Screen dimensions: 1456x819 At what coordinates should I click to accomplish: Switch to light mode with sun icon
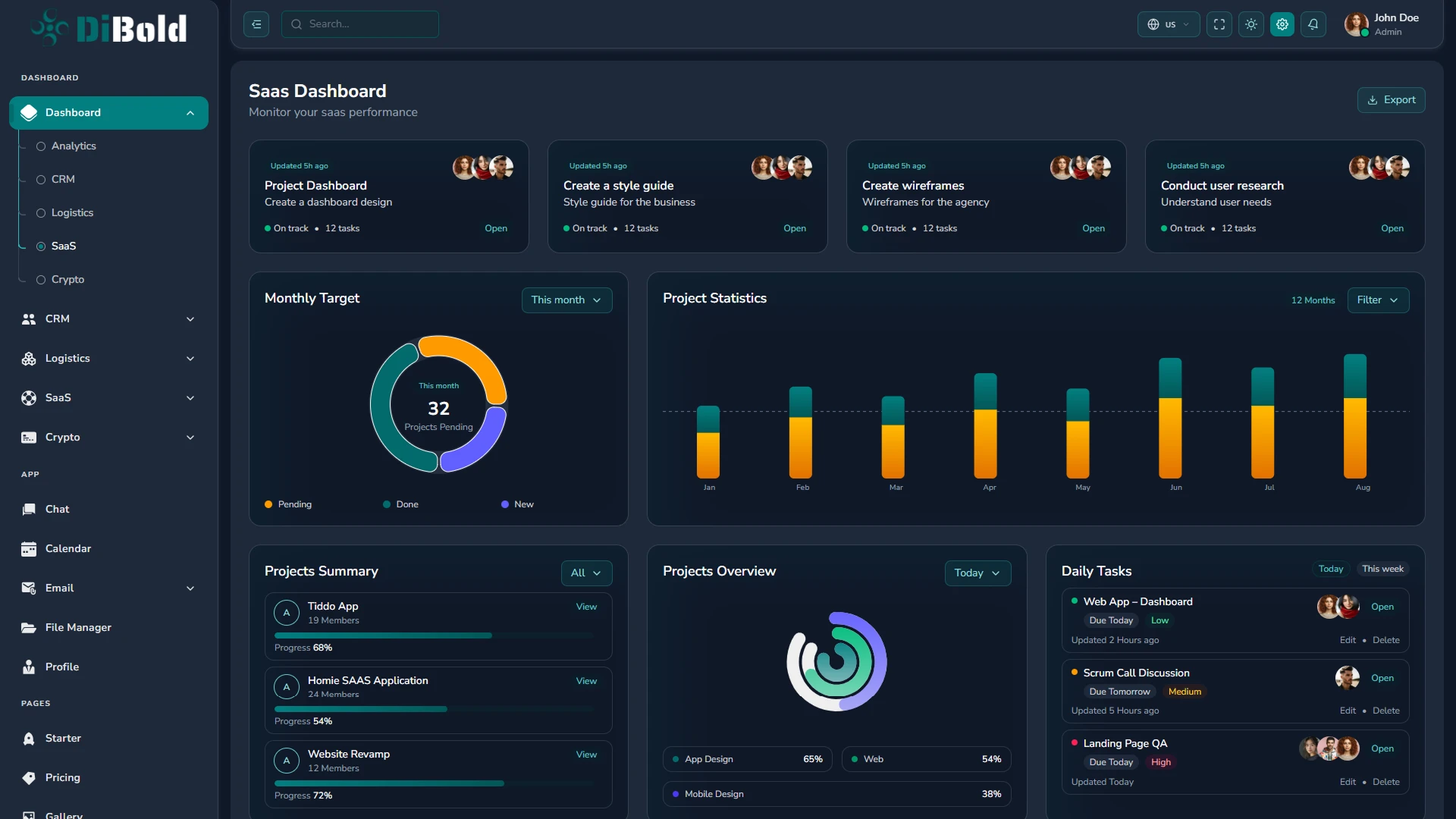1251,24
